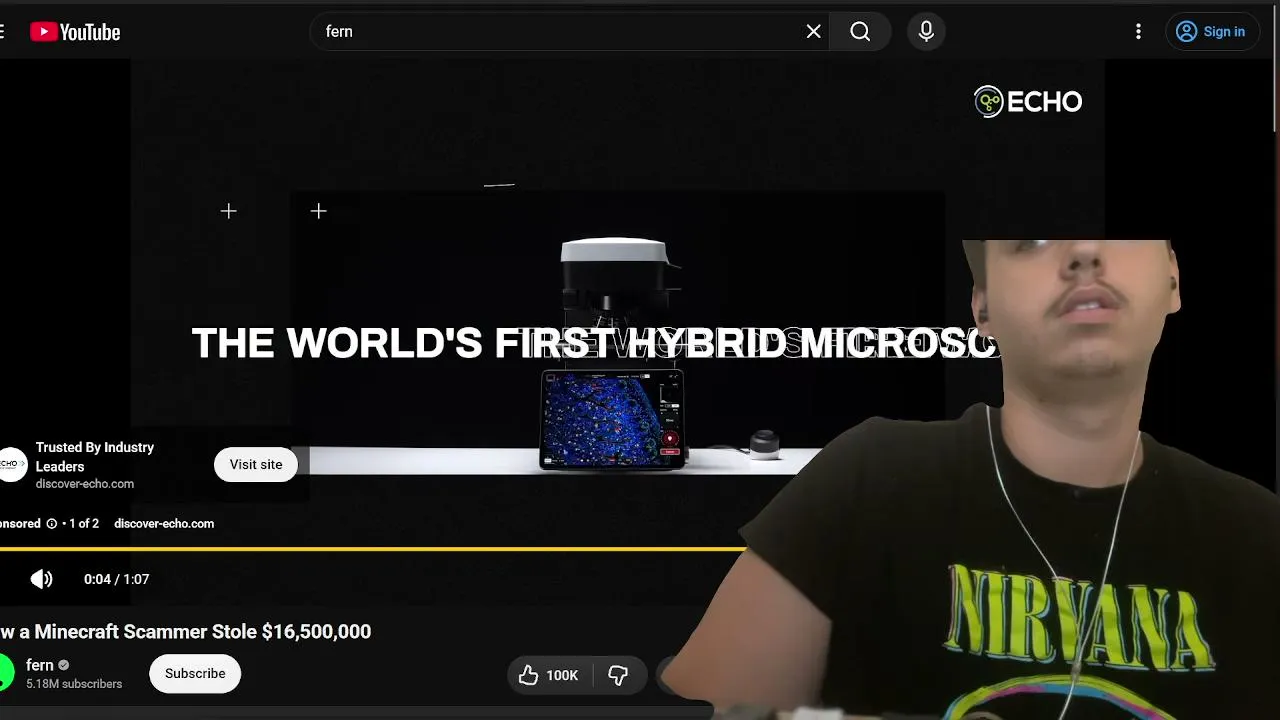
Task: Click the 0:04 / 1:07 time display
Action: 116,579
